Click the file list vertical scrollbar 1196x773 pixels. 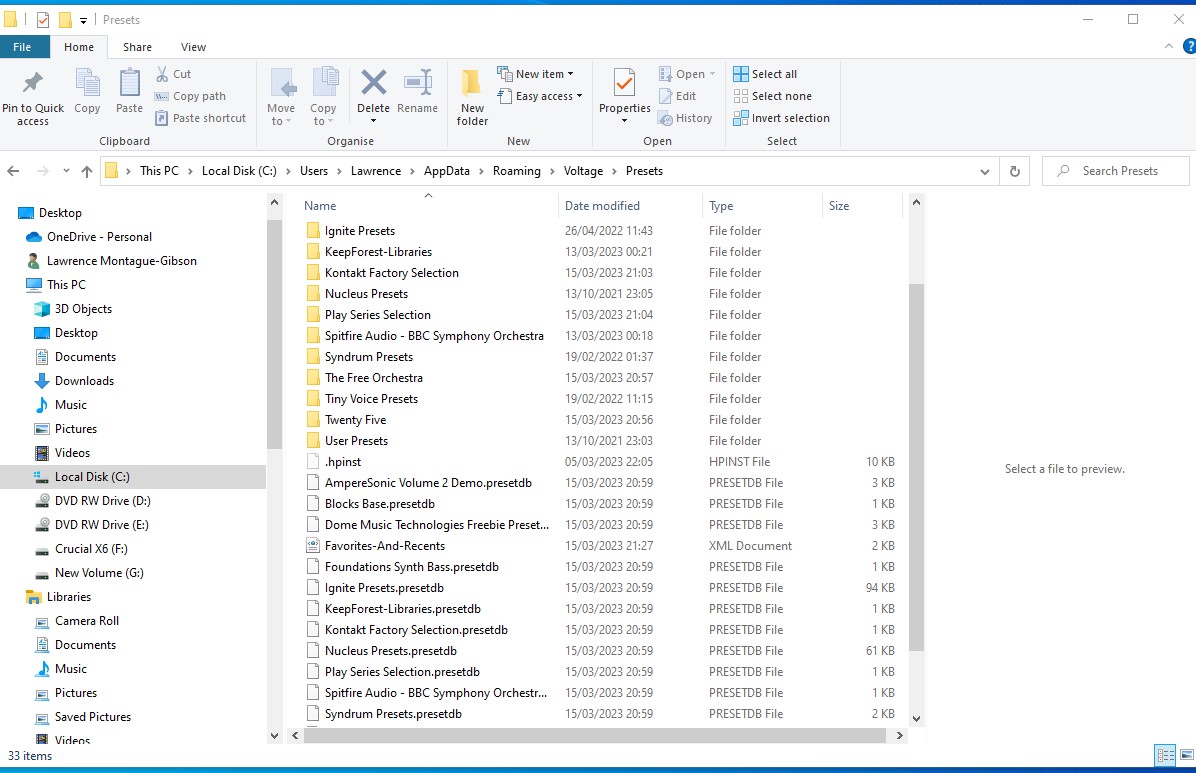pyautogui.click(x=916, y=466)
